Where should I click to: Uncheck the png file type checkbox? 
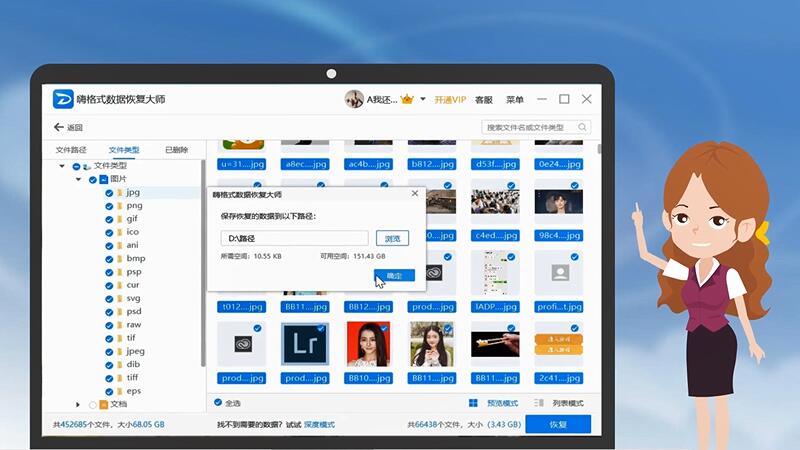tap(109, 206)
